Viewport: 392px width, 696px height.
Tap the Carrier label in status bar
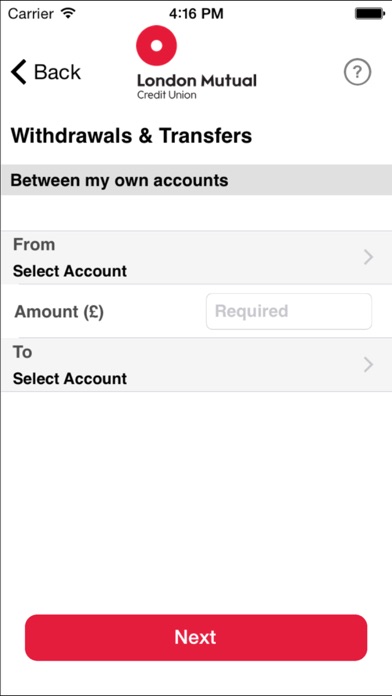point(32,14)
